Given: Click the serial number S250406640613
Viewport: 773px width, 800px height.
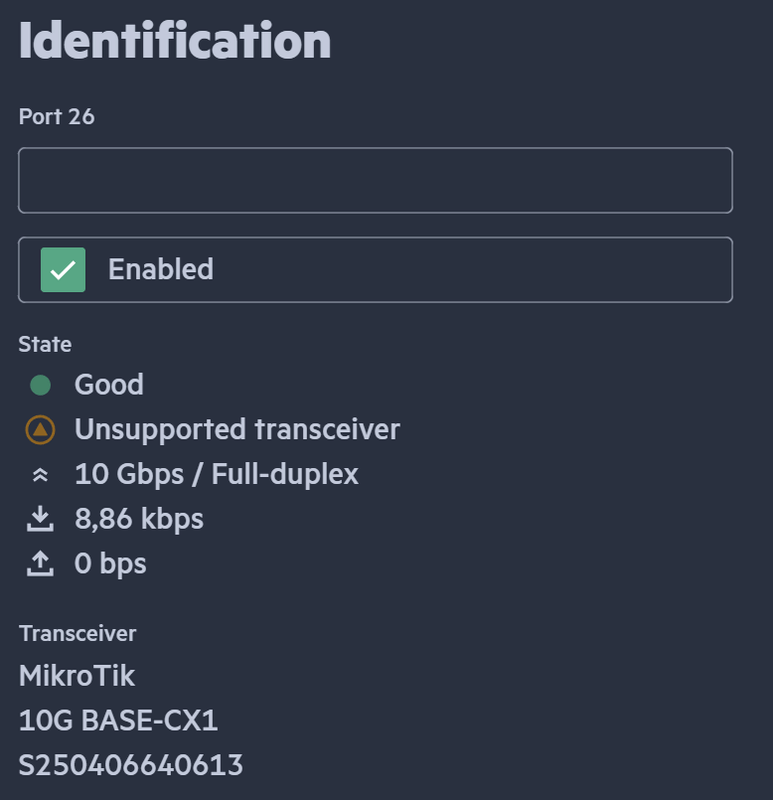Looking at the screenshot, I should click(x=131, y=765).
